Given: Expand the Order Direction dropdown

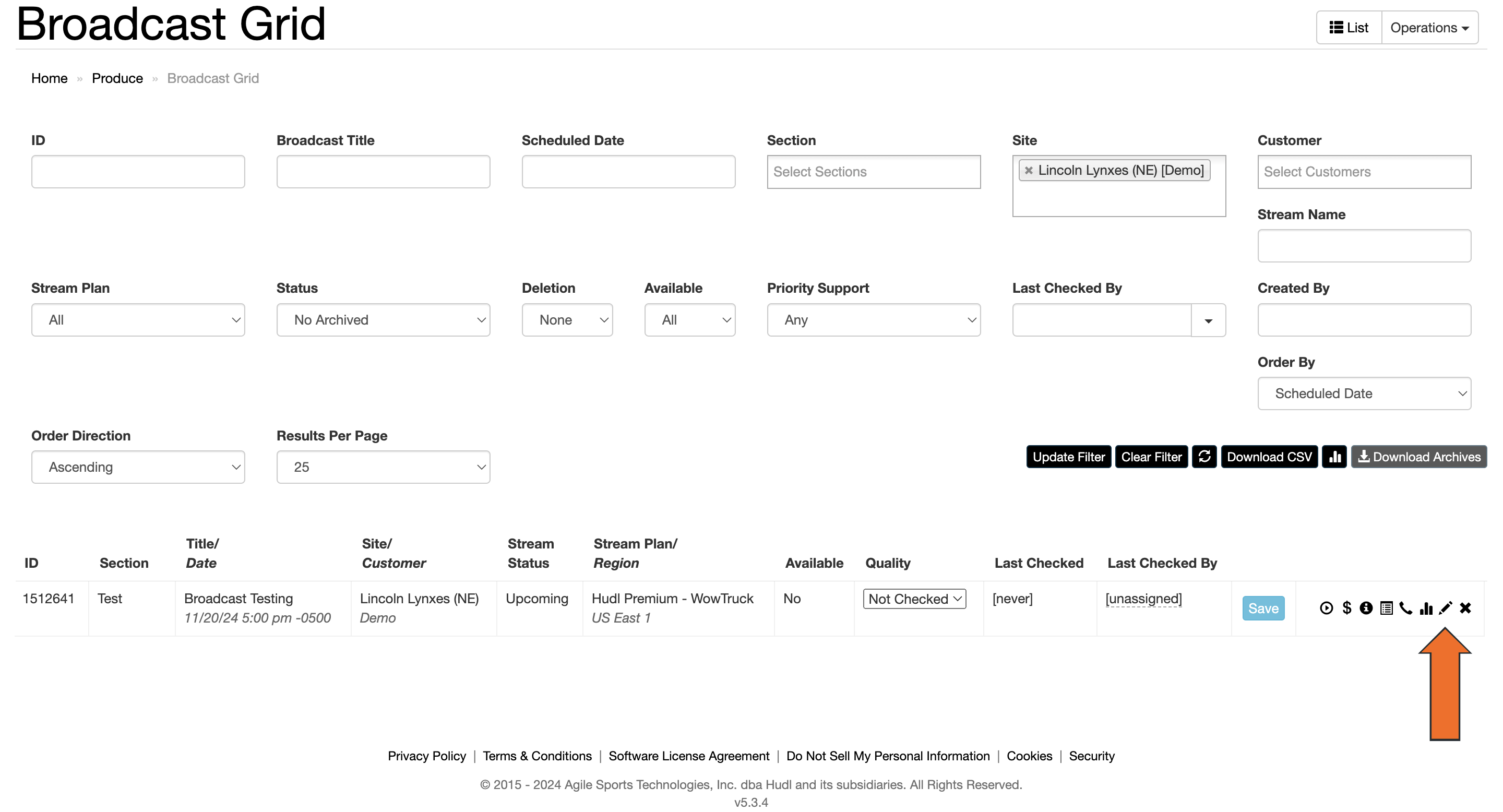Looking at the screenshot, I should [138, 467].
